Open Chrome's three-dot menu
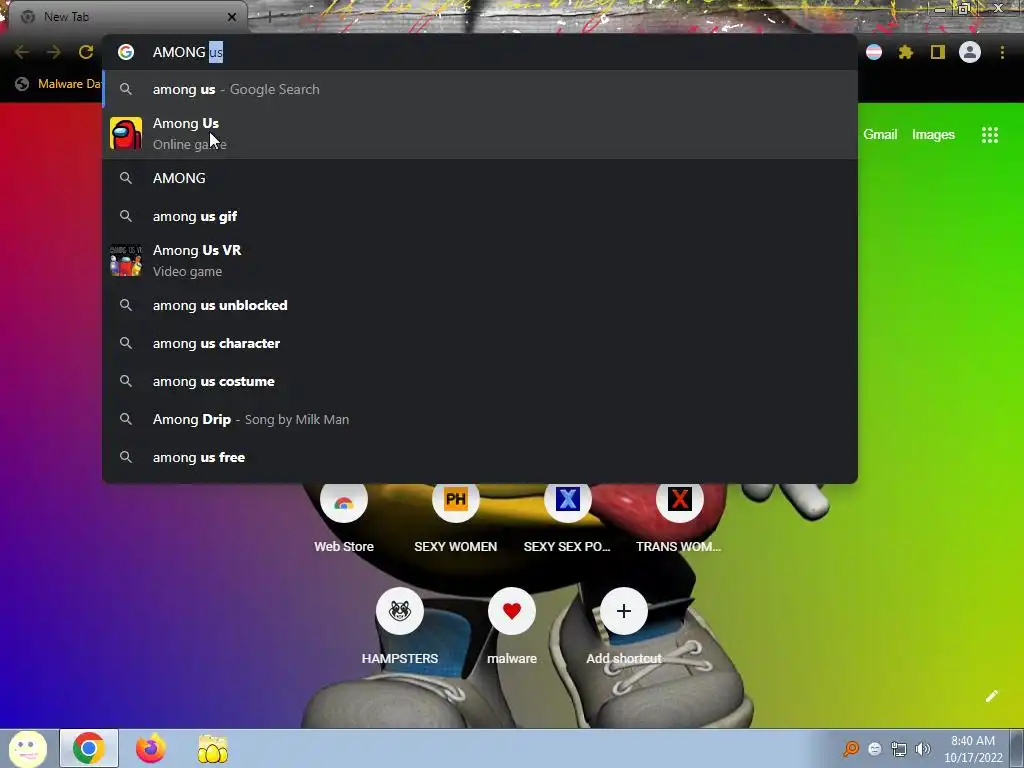 click(x=1002, y=52)
